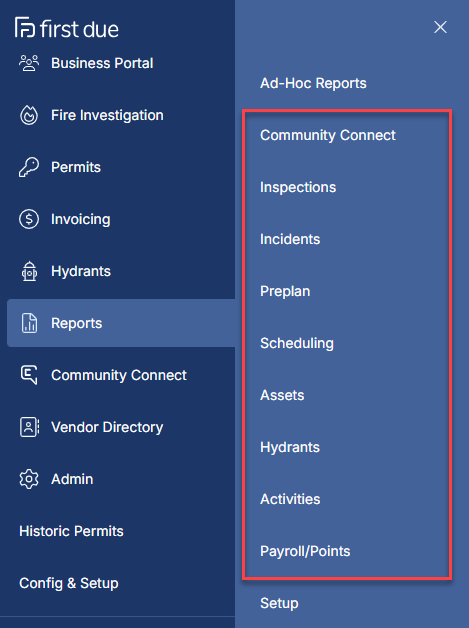Image resolution: width=469 pixels, height=628 pixels.
Task: Click the Vendor Directory contact book icon
Action: click(29, 427)
